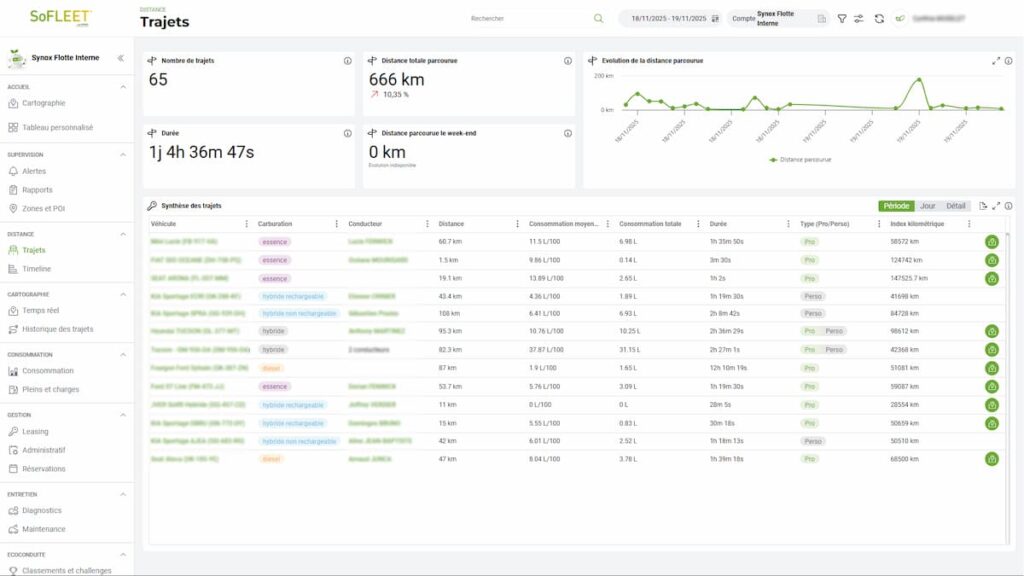Open the date range calendar icon
Screen dimensions: 1024x576
pos(715,18)
